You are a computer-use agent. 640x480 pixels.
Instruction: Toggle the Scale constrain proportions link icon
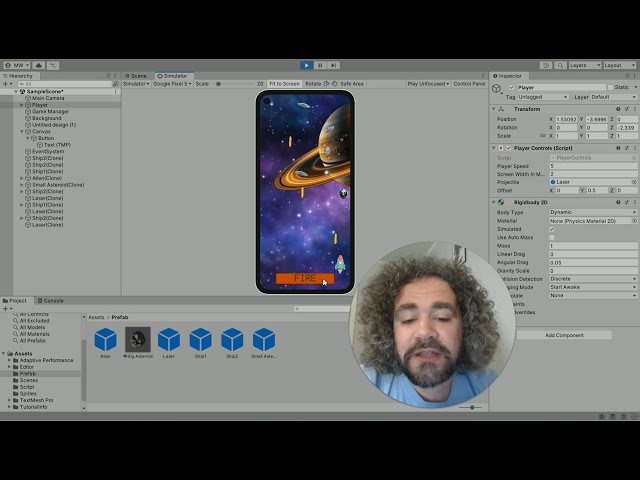tap(542, 136)
